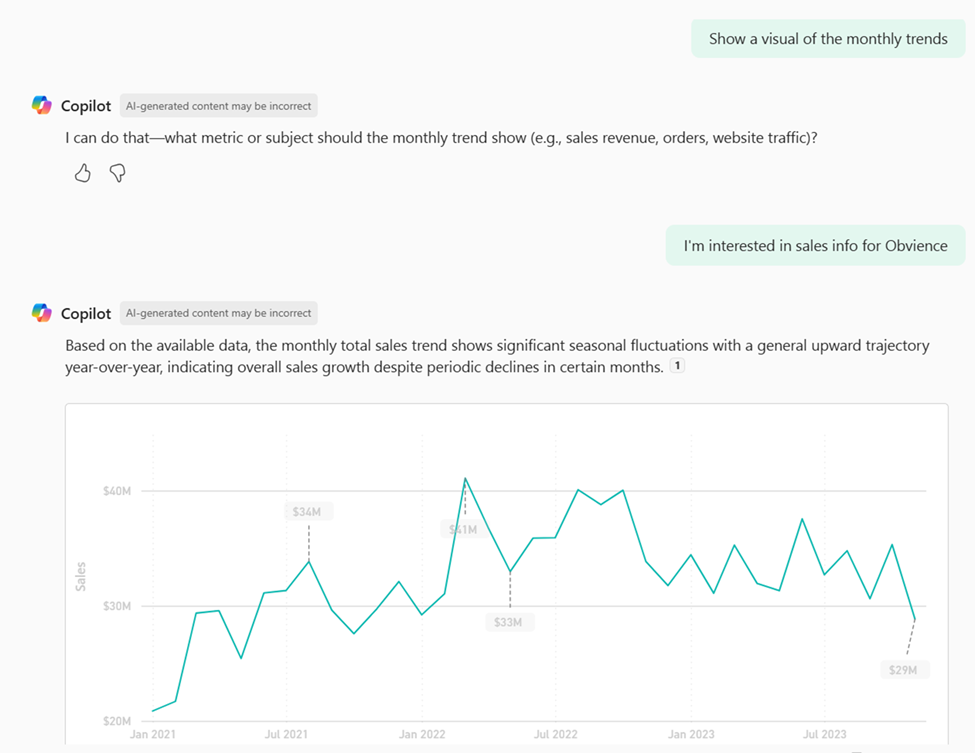
Task: Click the Jan 2021 x-axis label
Action: 151,734
